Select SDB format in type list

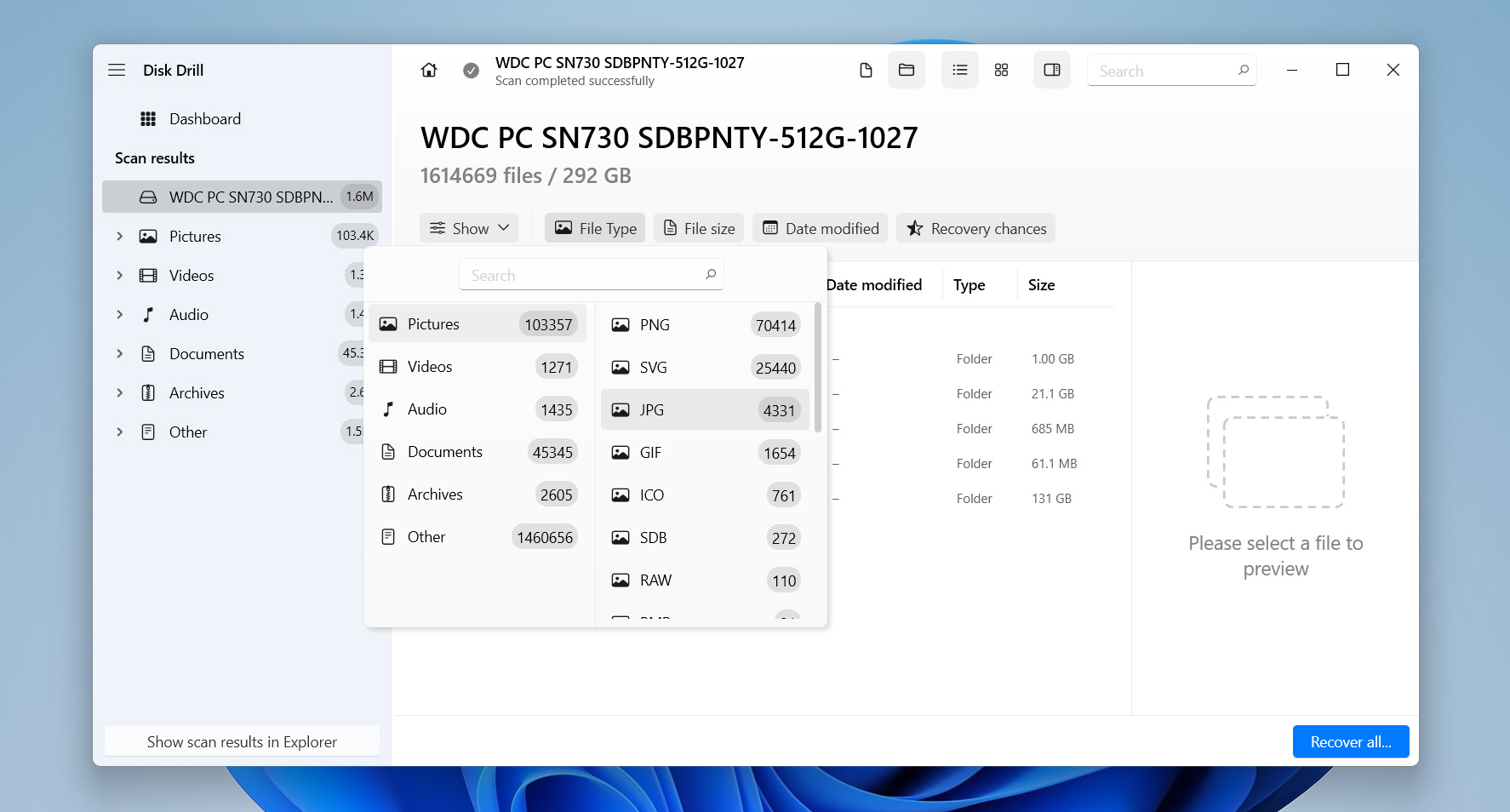[x=705, y=538]
